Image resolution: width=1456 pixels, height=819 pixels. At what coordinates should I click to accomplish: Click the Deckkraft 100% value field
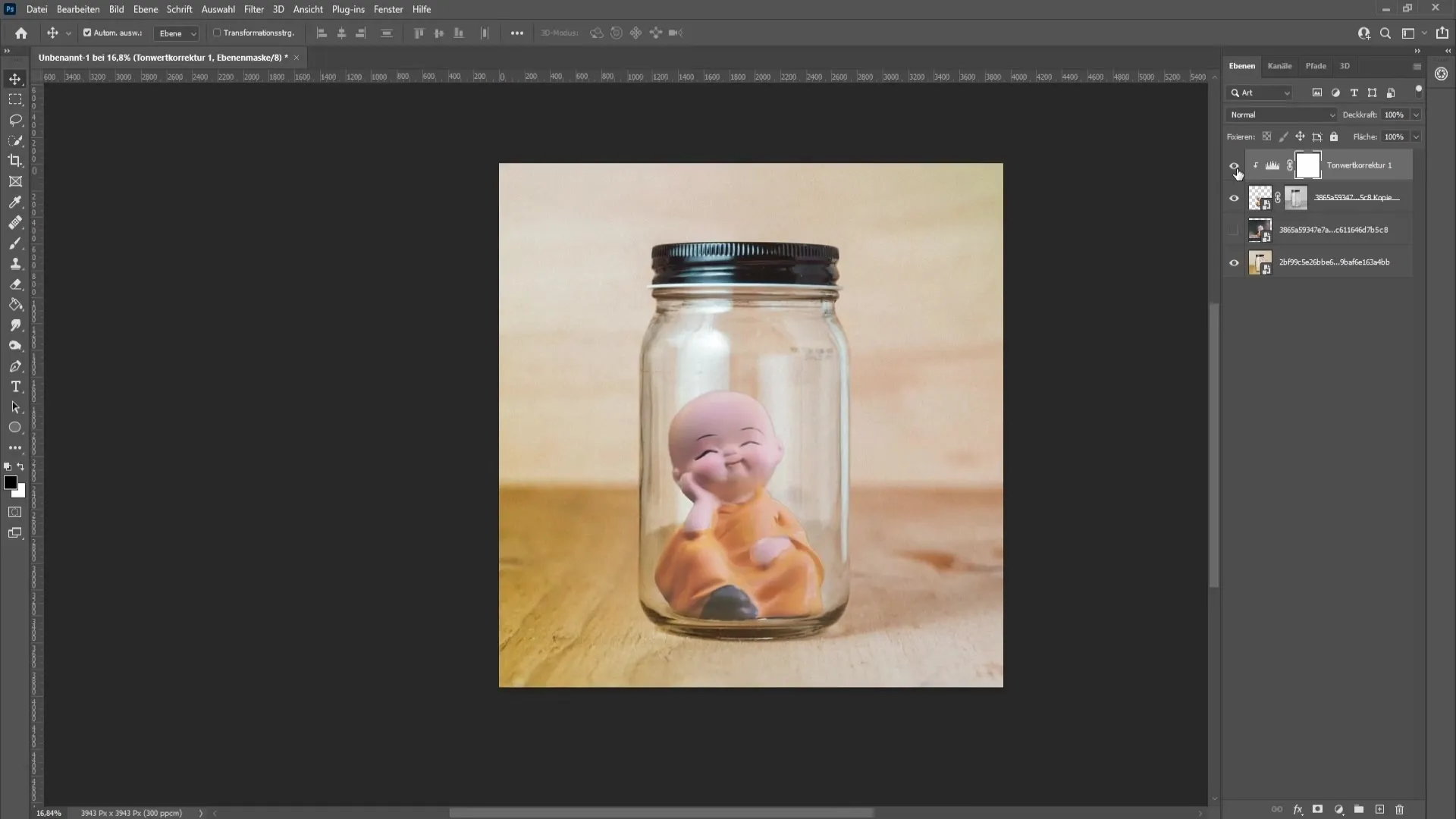[x=1394, y=115]
